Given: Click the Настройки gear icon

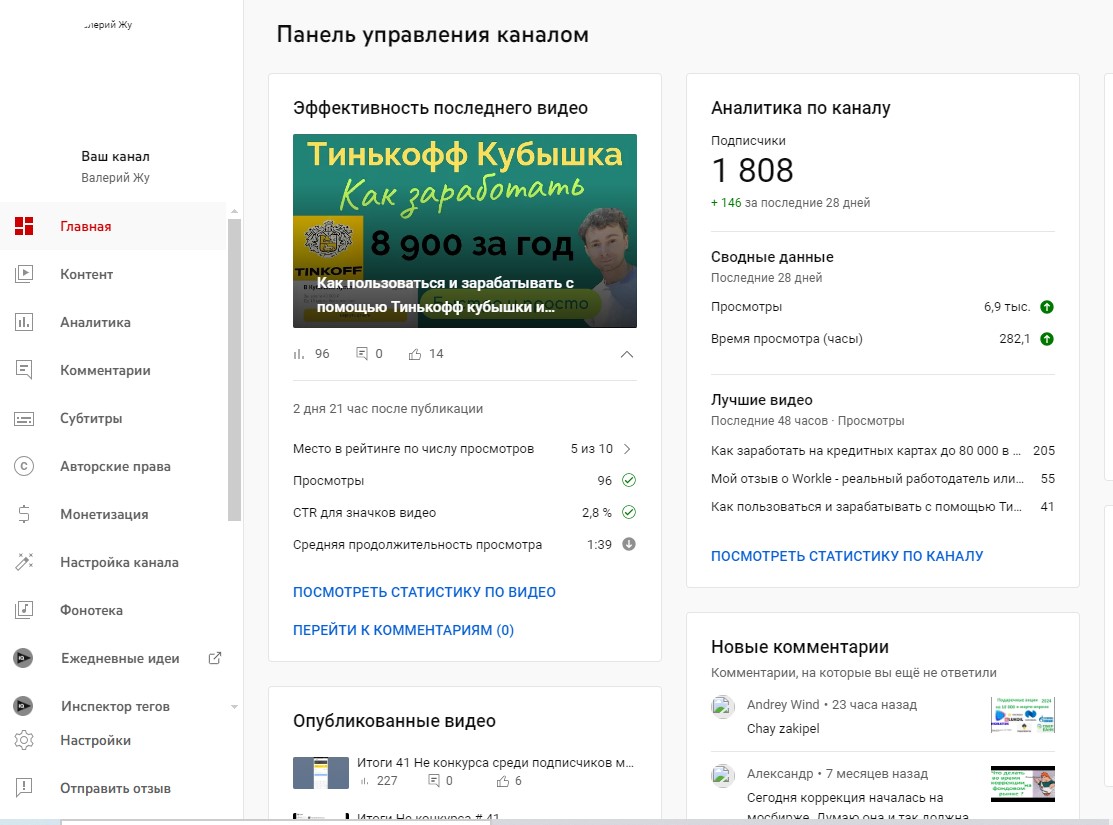Looking at the screenshot, I should coord(24,740).
